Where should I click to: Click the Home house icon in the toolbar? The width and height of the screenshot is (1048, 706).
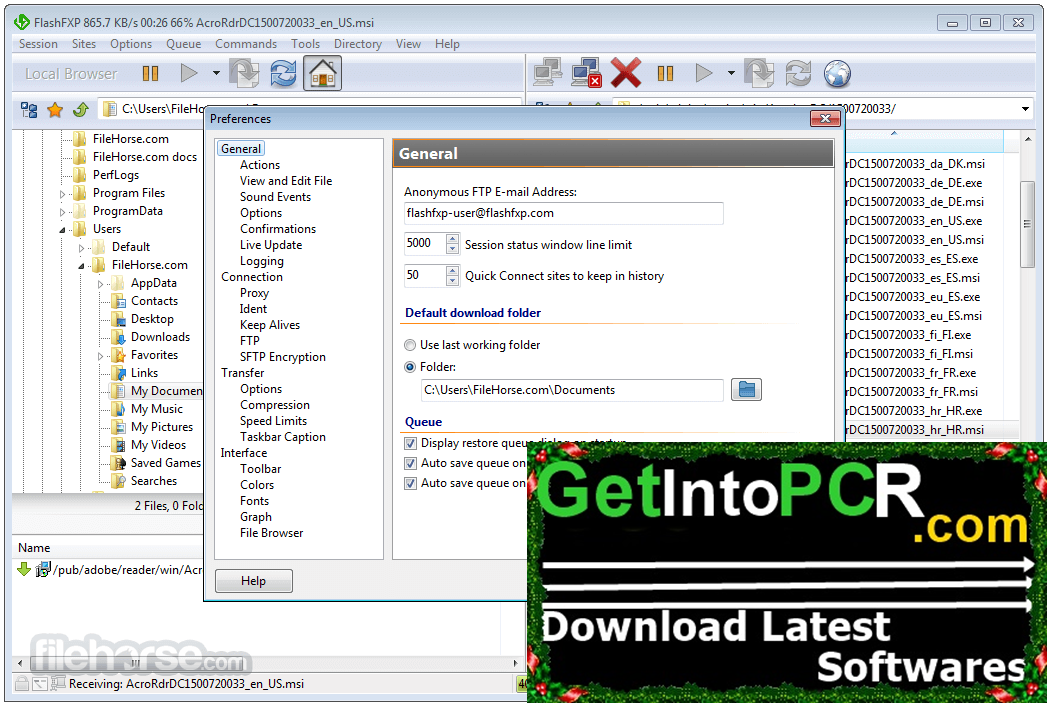[x=323, y=73]
